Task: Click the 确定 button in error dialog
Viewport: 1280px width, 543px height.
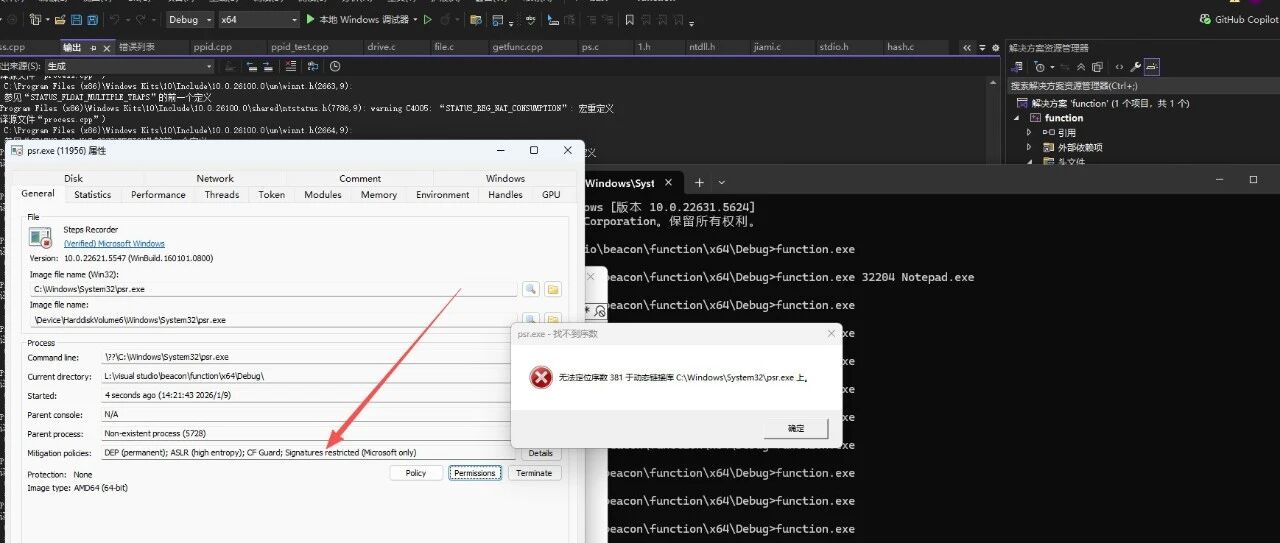Action: (796, 428)
